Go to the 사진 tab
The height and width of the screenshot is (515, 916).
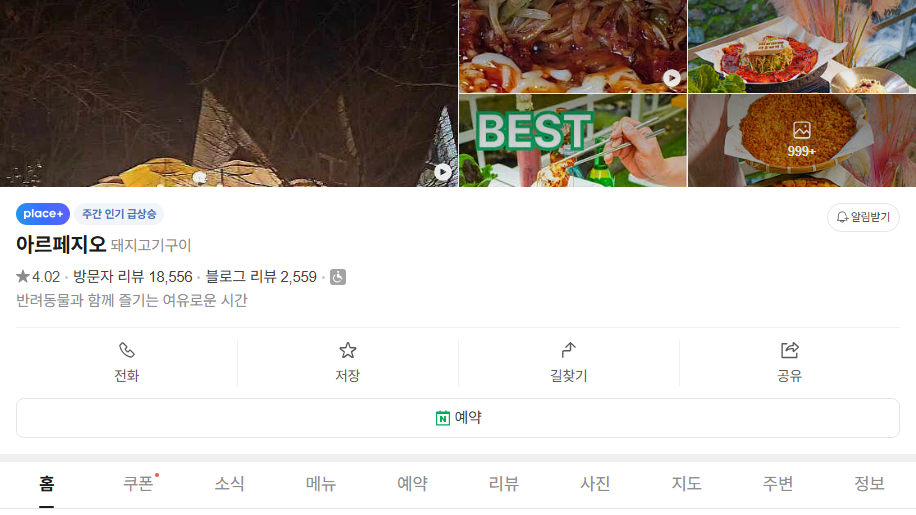point(595,483)
